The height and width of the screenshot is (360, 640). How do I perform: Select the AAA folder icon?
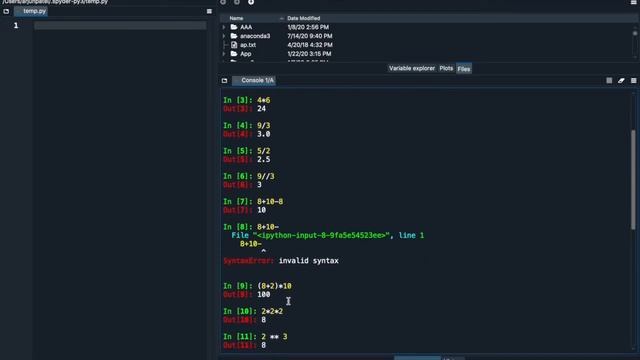234,27
